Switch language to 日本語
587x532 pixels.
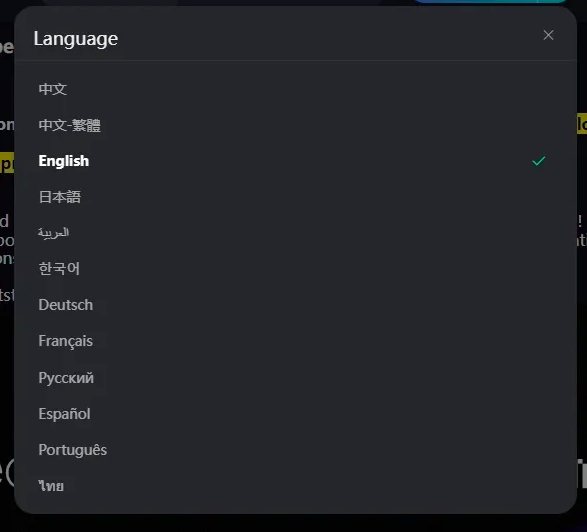(60, 197)
